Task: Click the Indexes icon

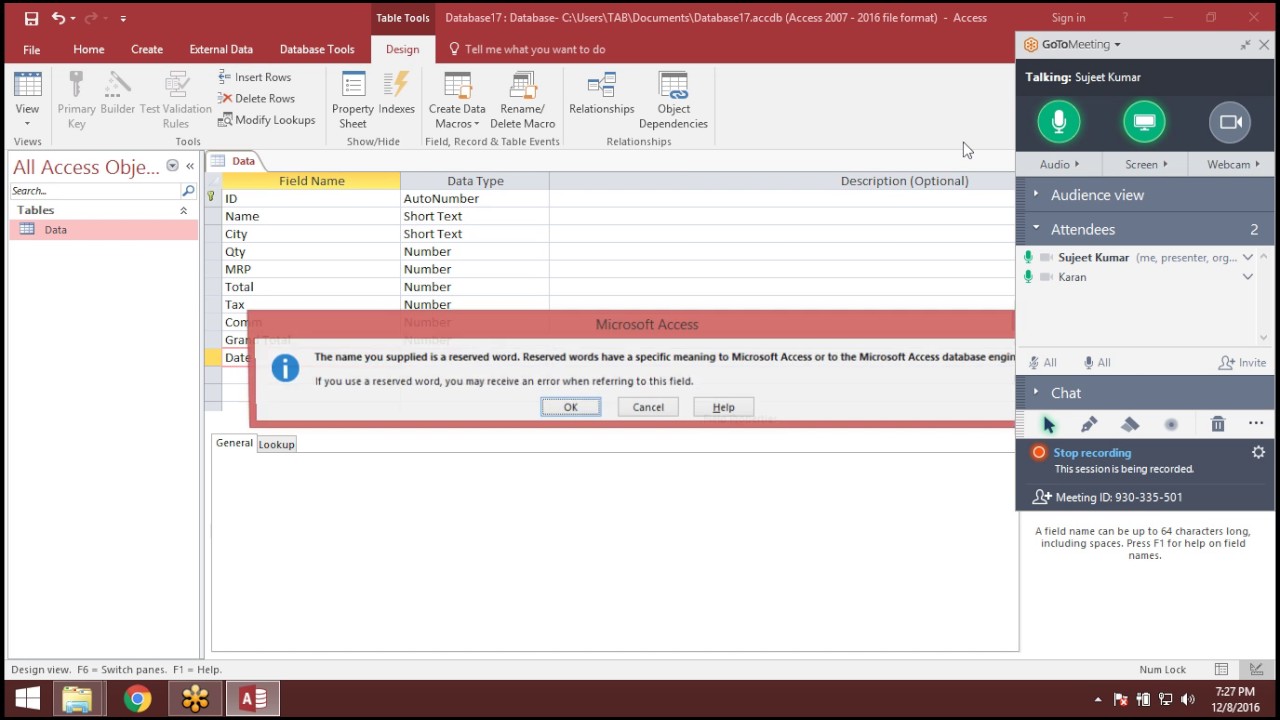Action: click(397, 93)
